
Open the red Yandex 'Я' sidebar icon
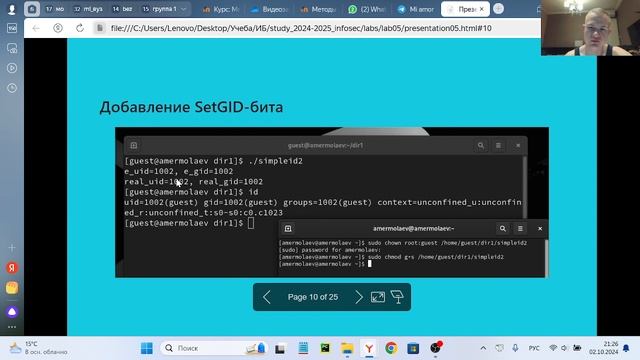12,268
